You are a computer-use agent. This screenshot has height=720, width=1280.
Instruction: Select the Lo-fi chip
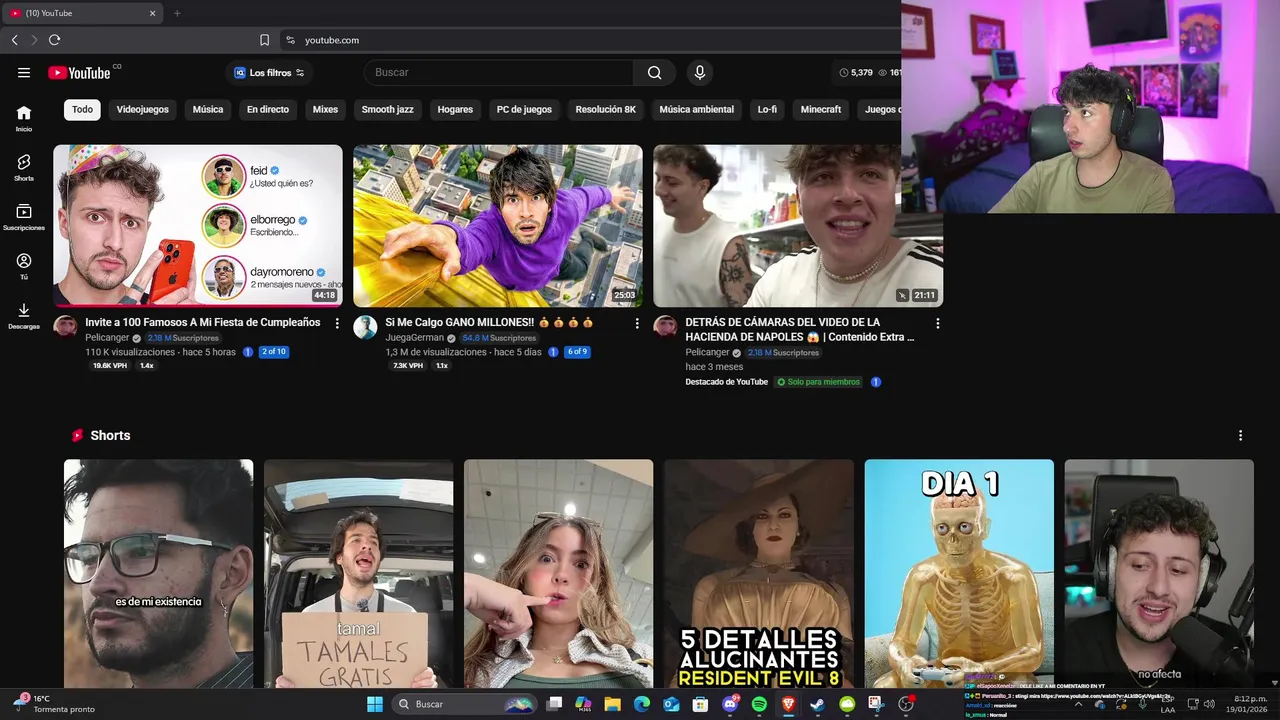[767, 109]
